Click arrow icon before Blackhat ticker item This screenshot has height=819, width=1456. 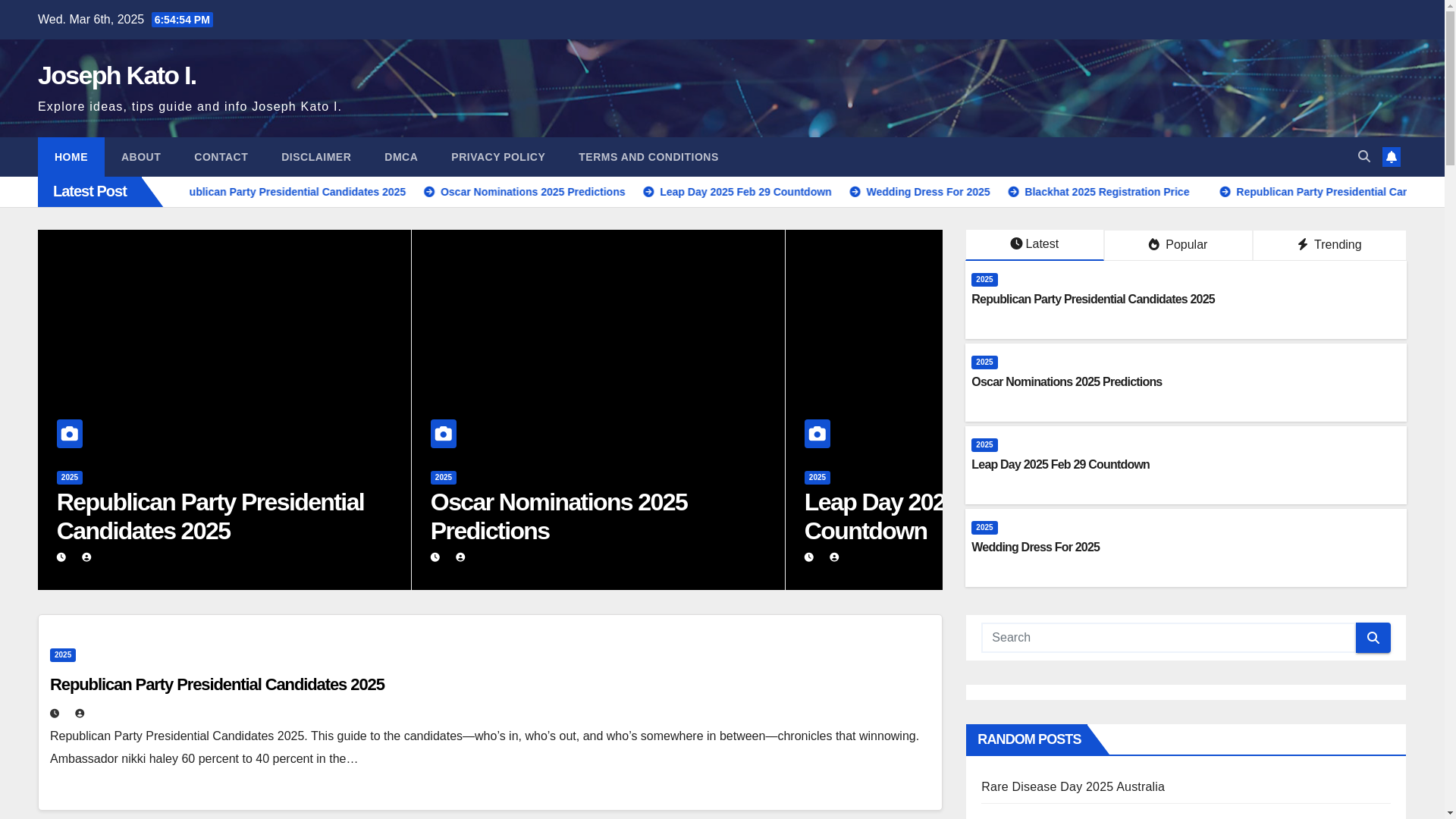point(1013,192)
